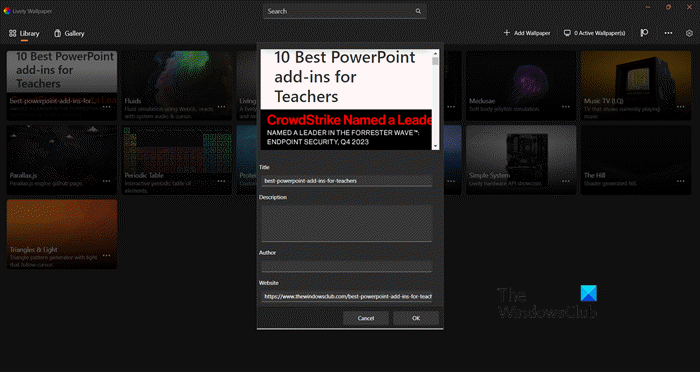
Task: Open the Medusae wallpaper options menu
Action: (566, 107)
